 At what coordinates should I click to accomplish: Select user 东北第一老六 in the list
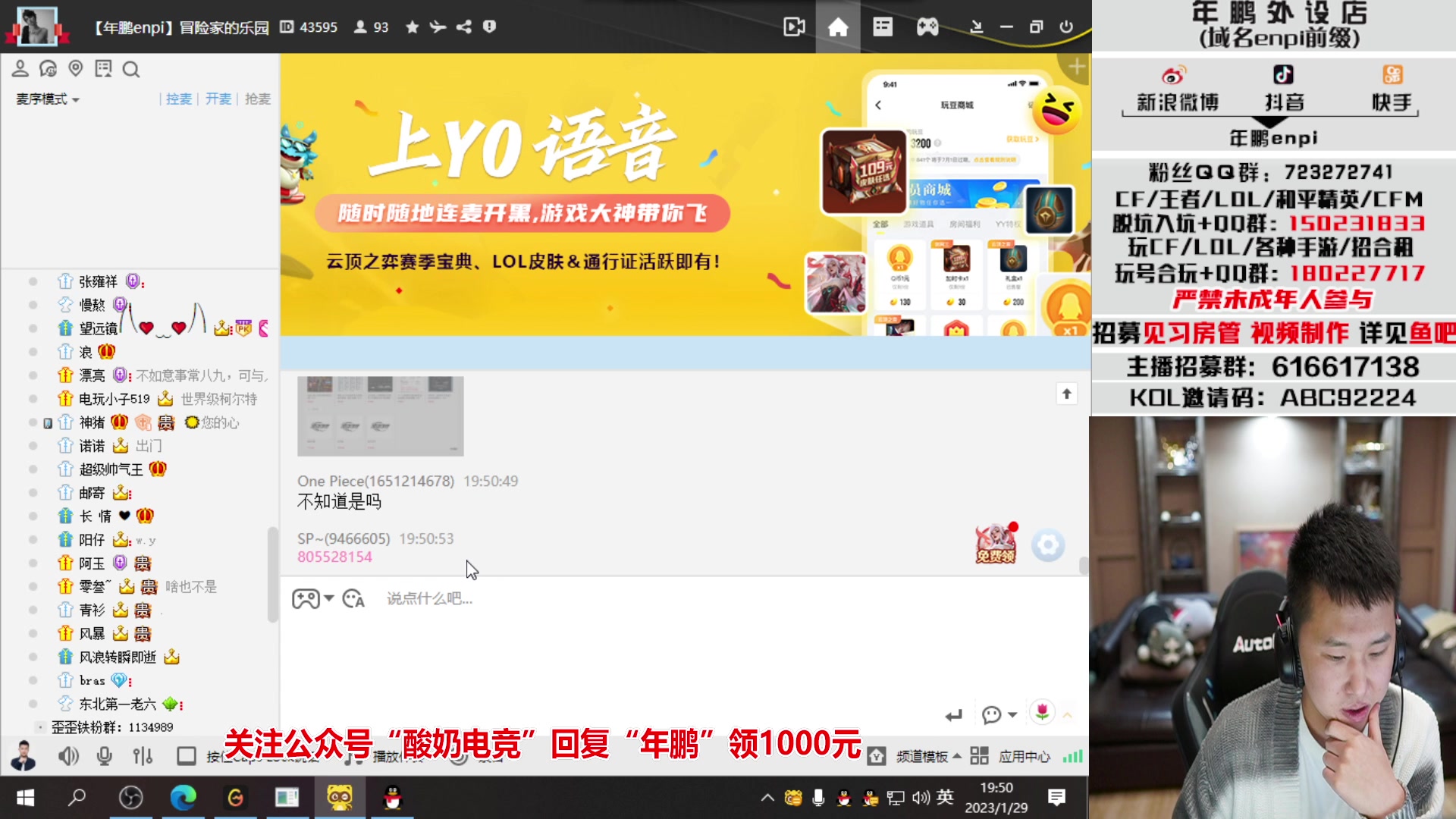[118, 704]
